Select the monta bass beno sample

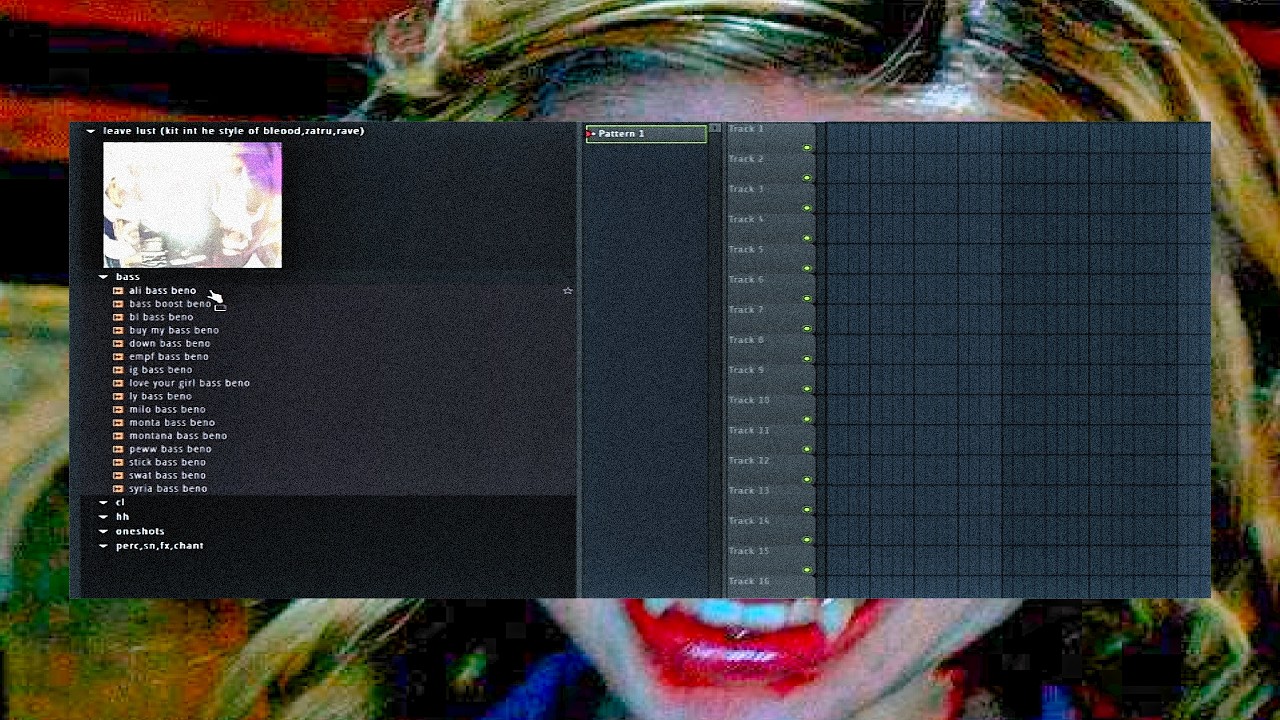click(x=172, y=422)
